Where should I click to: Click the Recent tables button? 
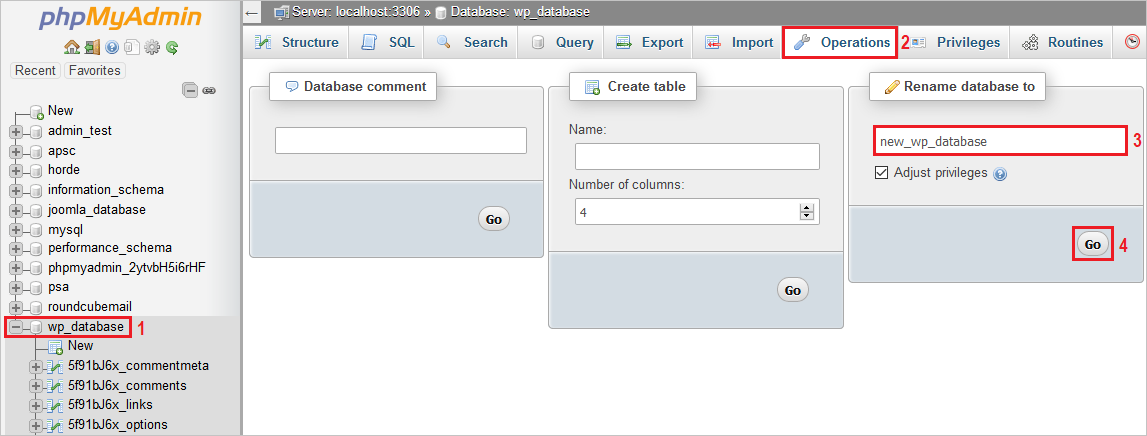click(x=35, y=71)
